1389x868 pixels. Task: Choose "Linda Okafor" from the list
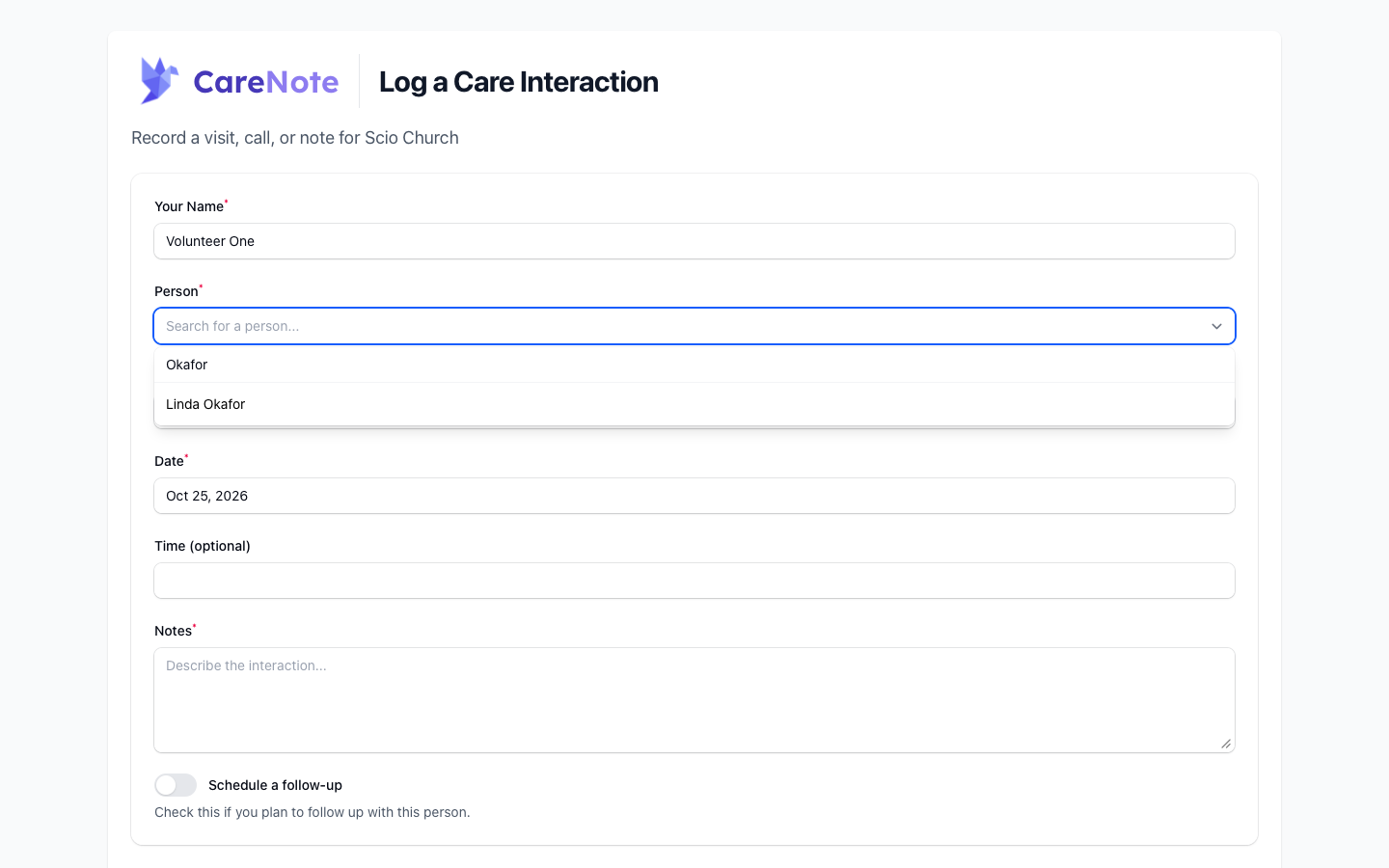[x=694, y=404]
